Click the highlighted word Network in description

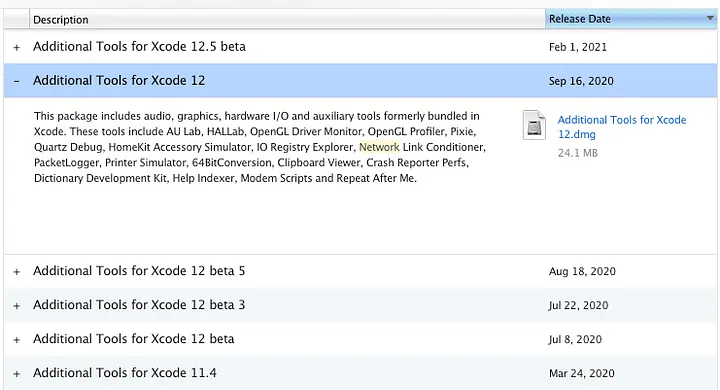click(x=379, y=147)
